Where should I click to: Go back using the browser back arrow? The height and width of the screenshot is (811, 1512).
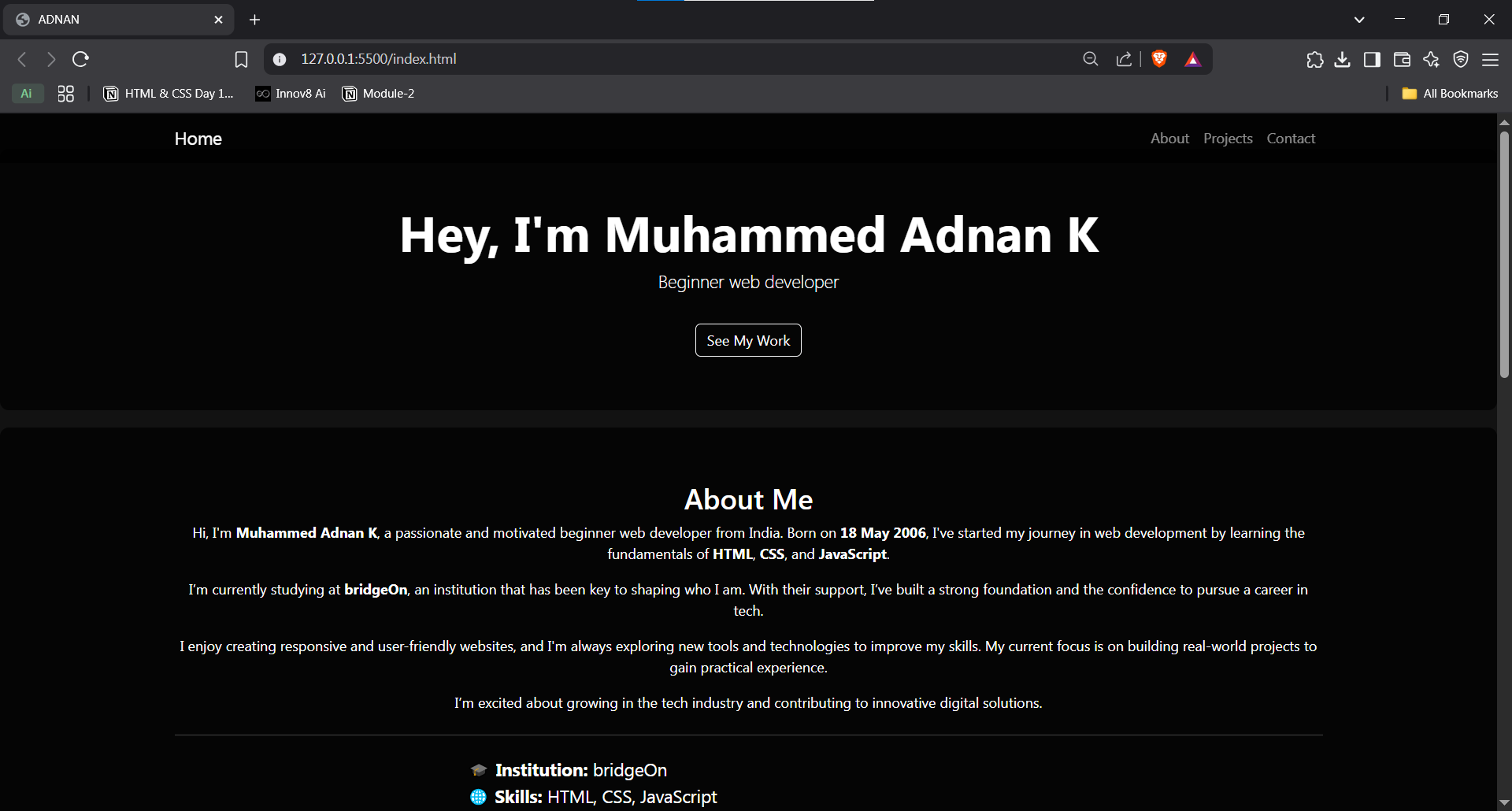(x=22, y=59)
